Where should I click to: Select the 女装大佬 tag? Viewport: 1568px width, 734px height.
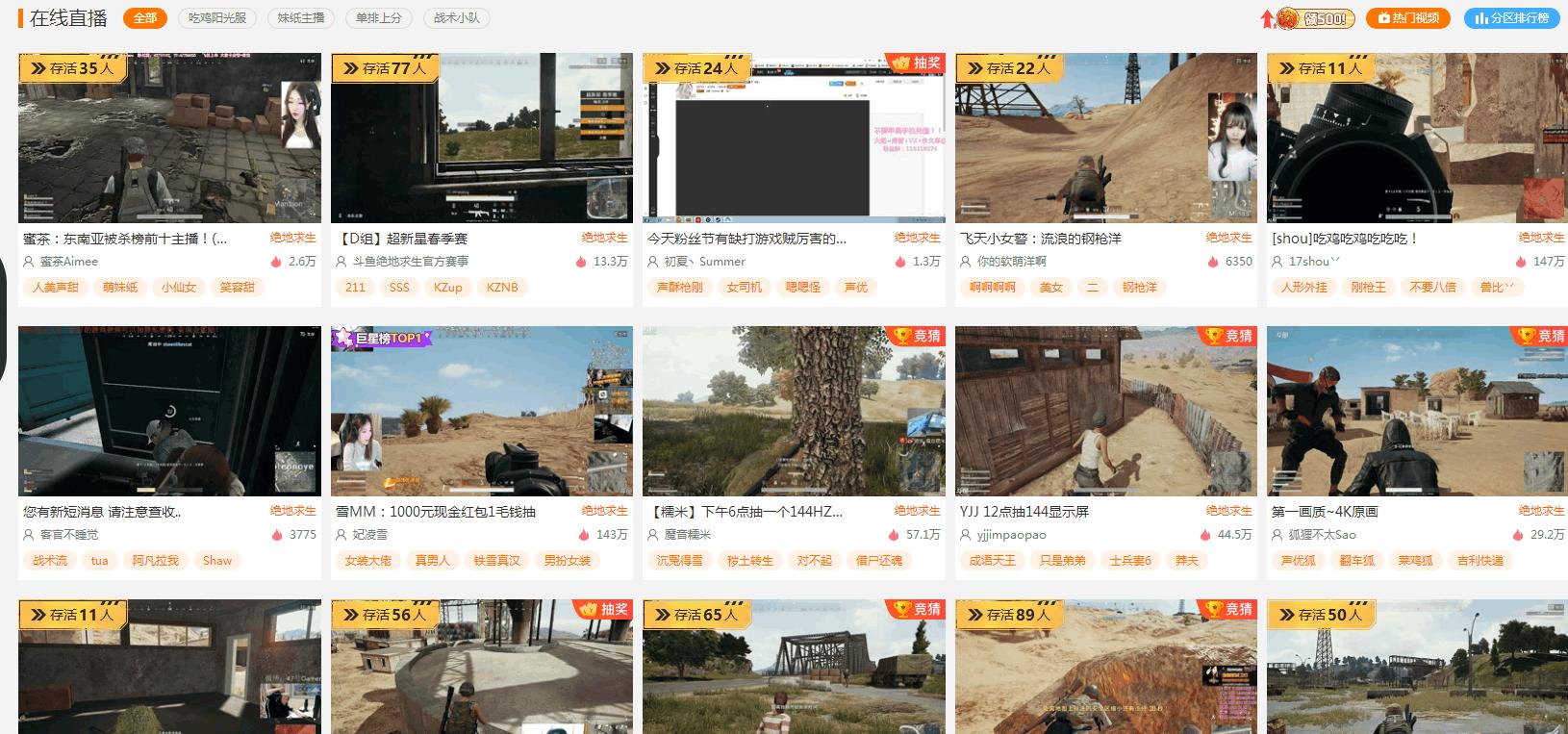click(368, 561)
